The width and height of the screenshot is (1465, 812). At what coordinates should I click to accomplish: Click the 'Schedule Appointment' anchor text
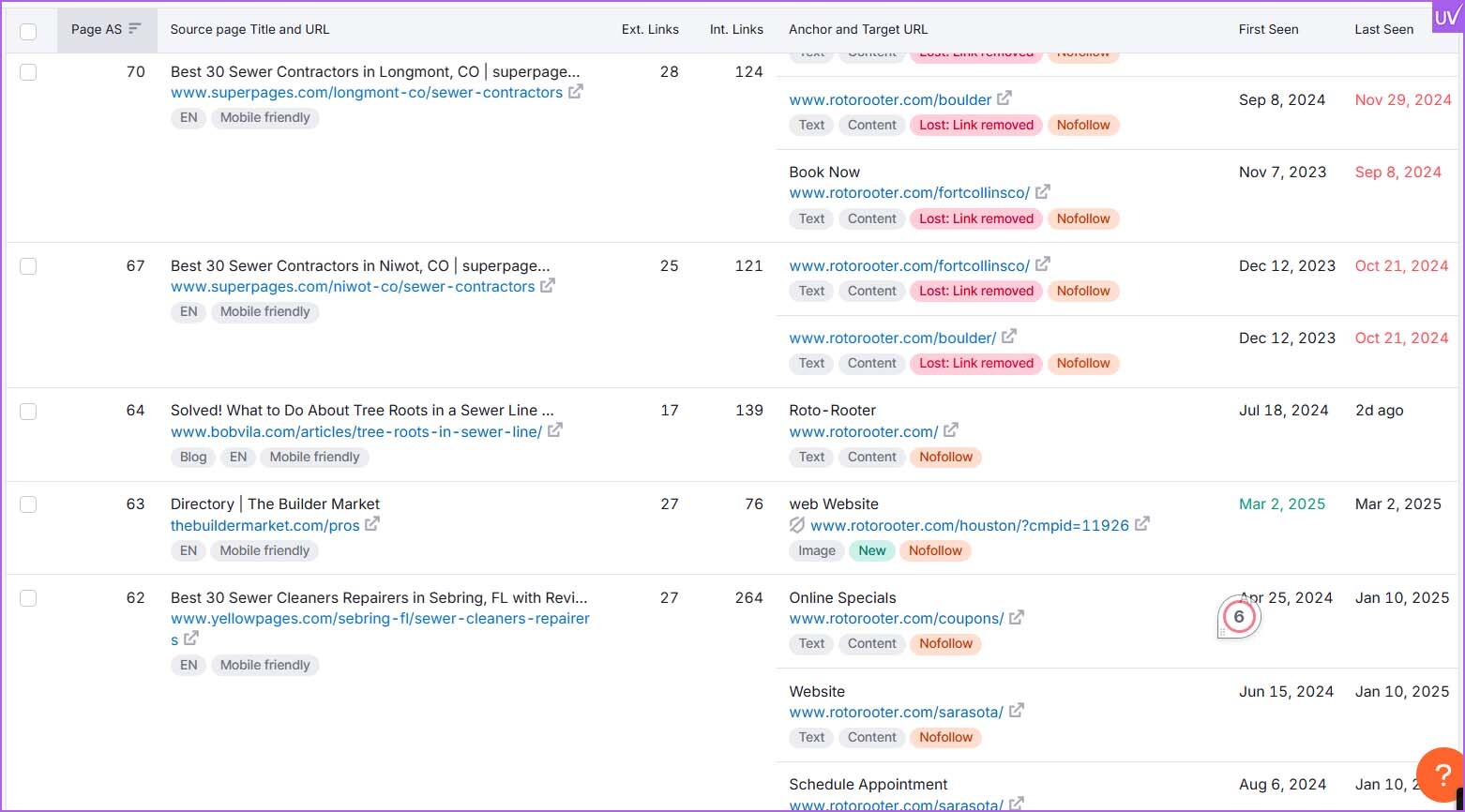point(868,784)
